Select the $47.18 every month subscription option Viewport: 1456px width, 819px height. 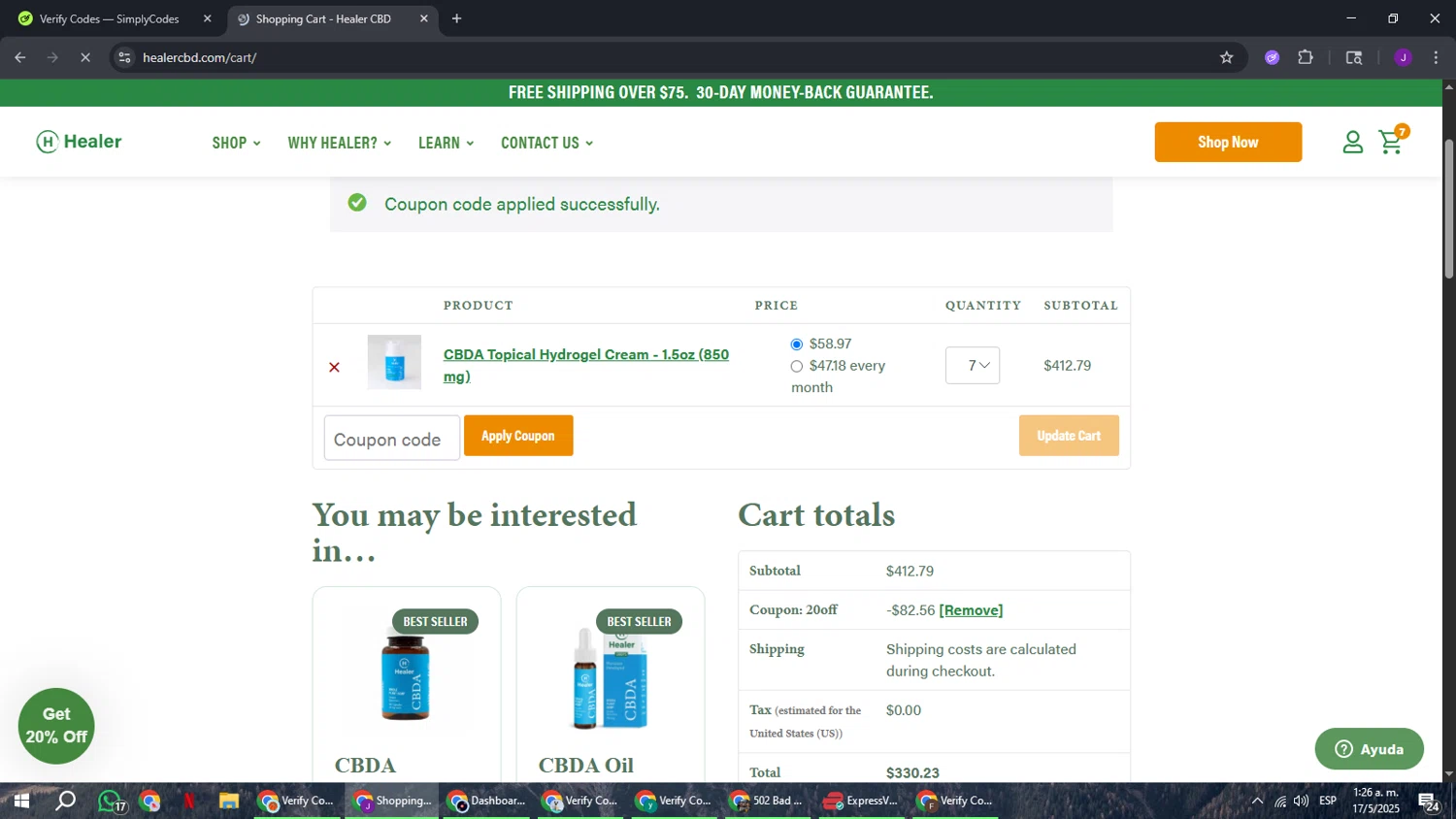pos(797,367)
